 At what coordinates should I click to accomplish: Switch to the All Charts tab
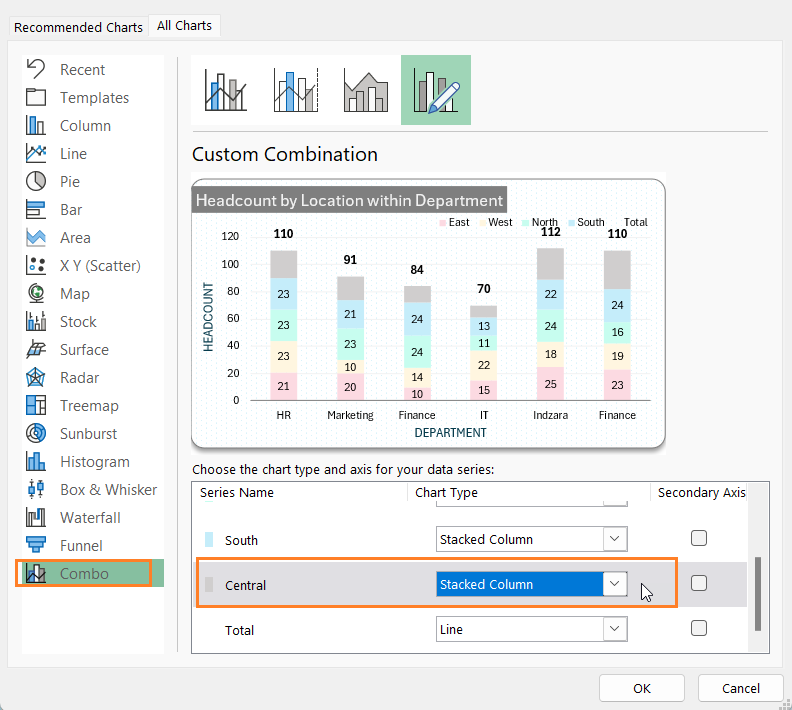tap(184, 25)
